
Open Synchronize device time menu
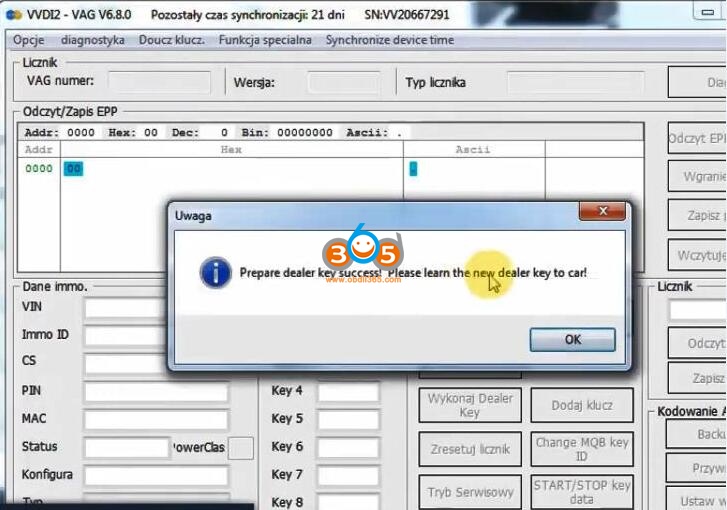[x=390, y=40]
